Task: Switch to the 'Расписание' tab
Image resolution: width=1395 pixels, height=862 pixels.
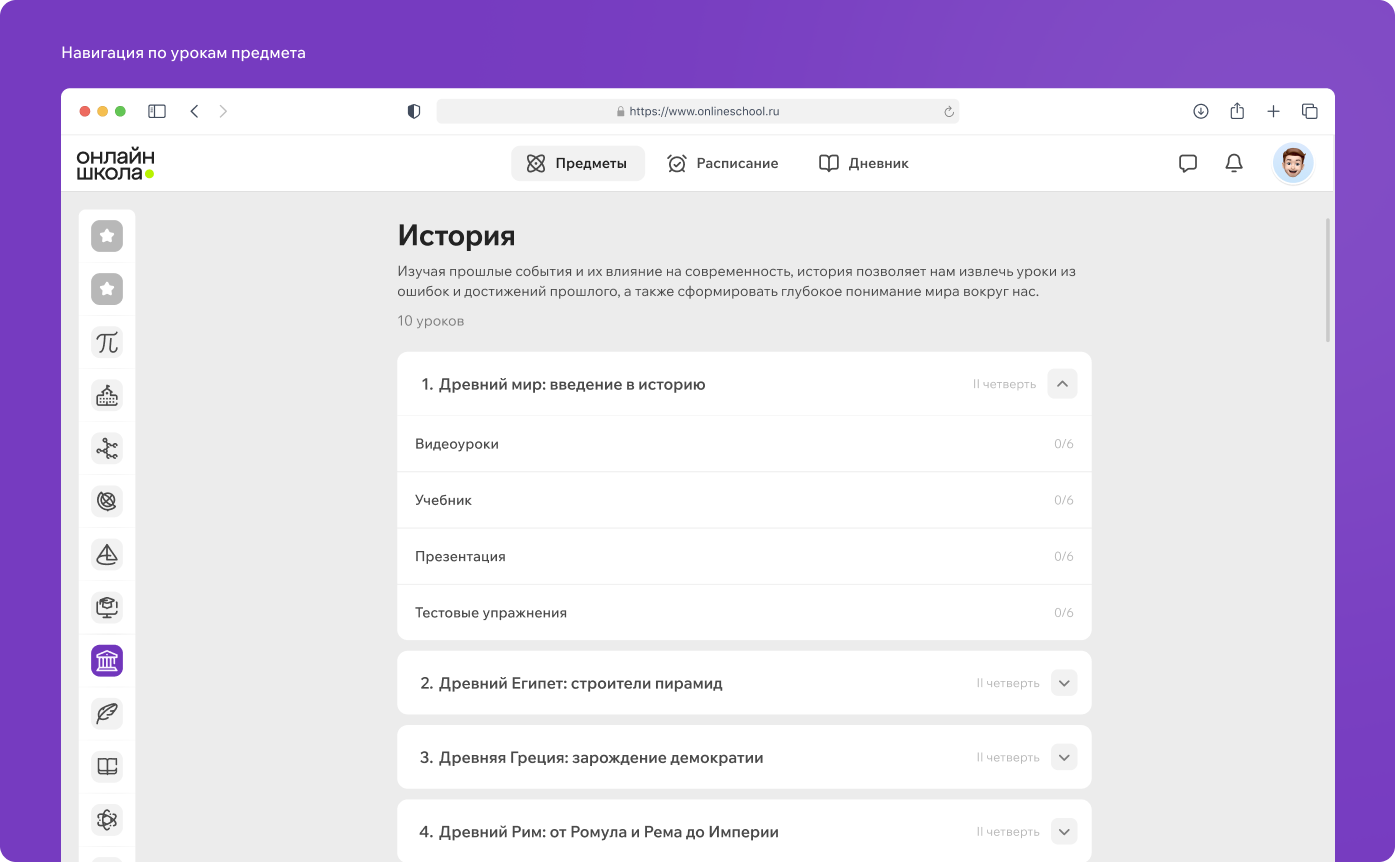Action: [723, 163]
